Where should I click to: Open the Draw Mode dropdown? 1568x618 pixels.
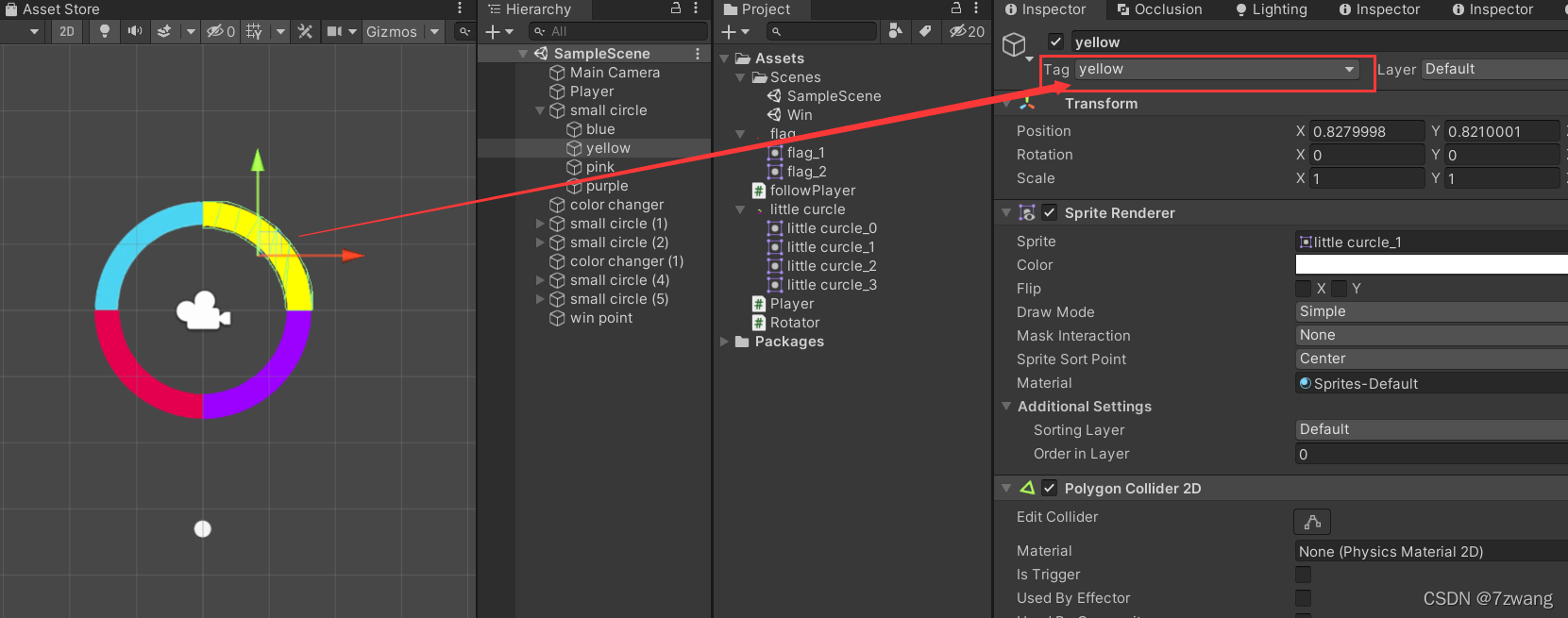click(x=1431, y=311)
